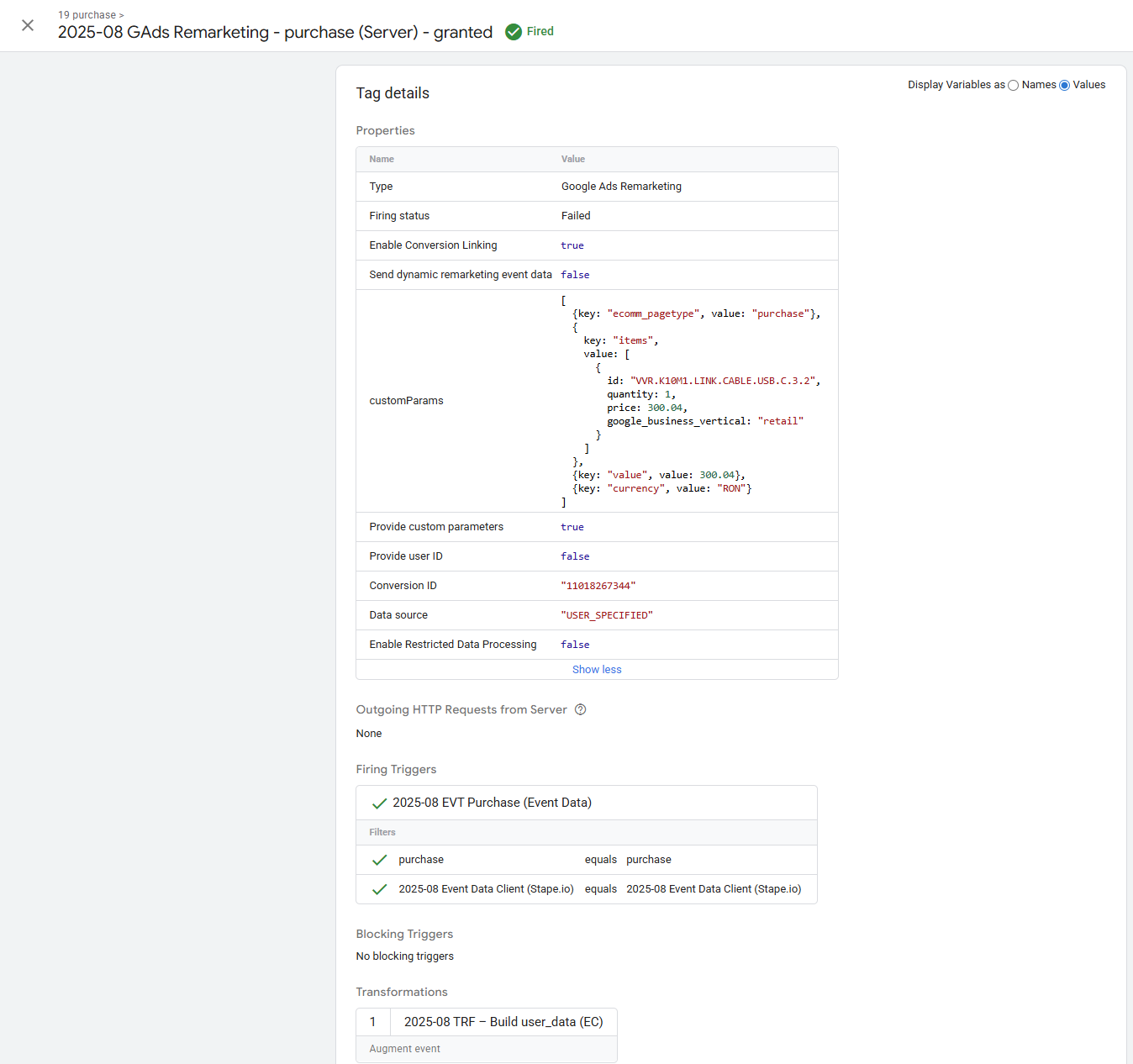1133x1064 pixels.
Task: Select the Names radio button
Action: 1013,85
